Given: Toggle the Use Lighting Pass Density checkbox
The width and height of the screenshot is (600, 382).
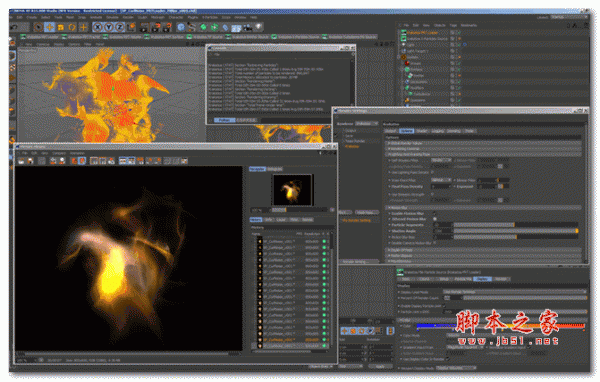Looking at the screenshot, I should point(432,172).
